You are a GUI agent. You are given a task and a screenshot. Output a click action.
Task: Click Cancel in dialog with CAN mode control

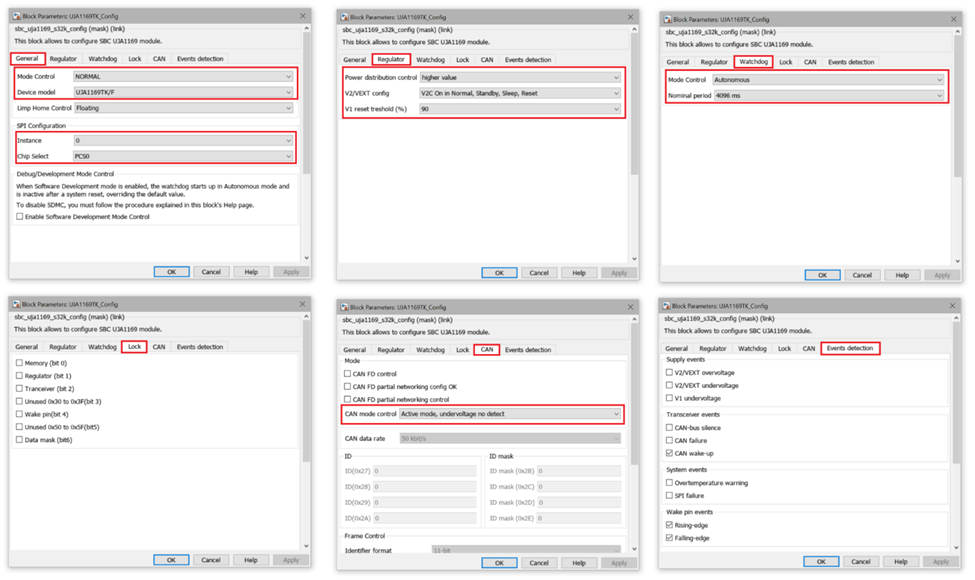point(539,563)
